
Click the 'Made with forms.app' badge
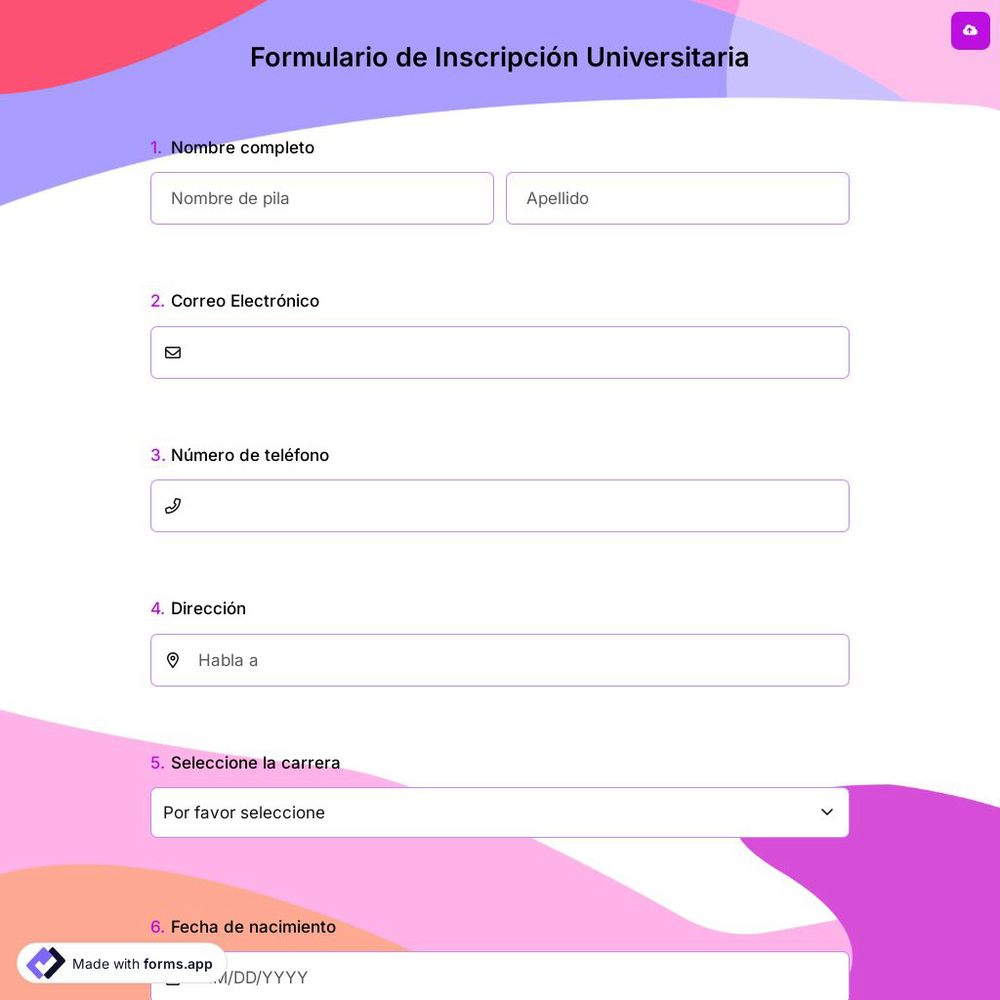pos(120,963)
